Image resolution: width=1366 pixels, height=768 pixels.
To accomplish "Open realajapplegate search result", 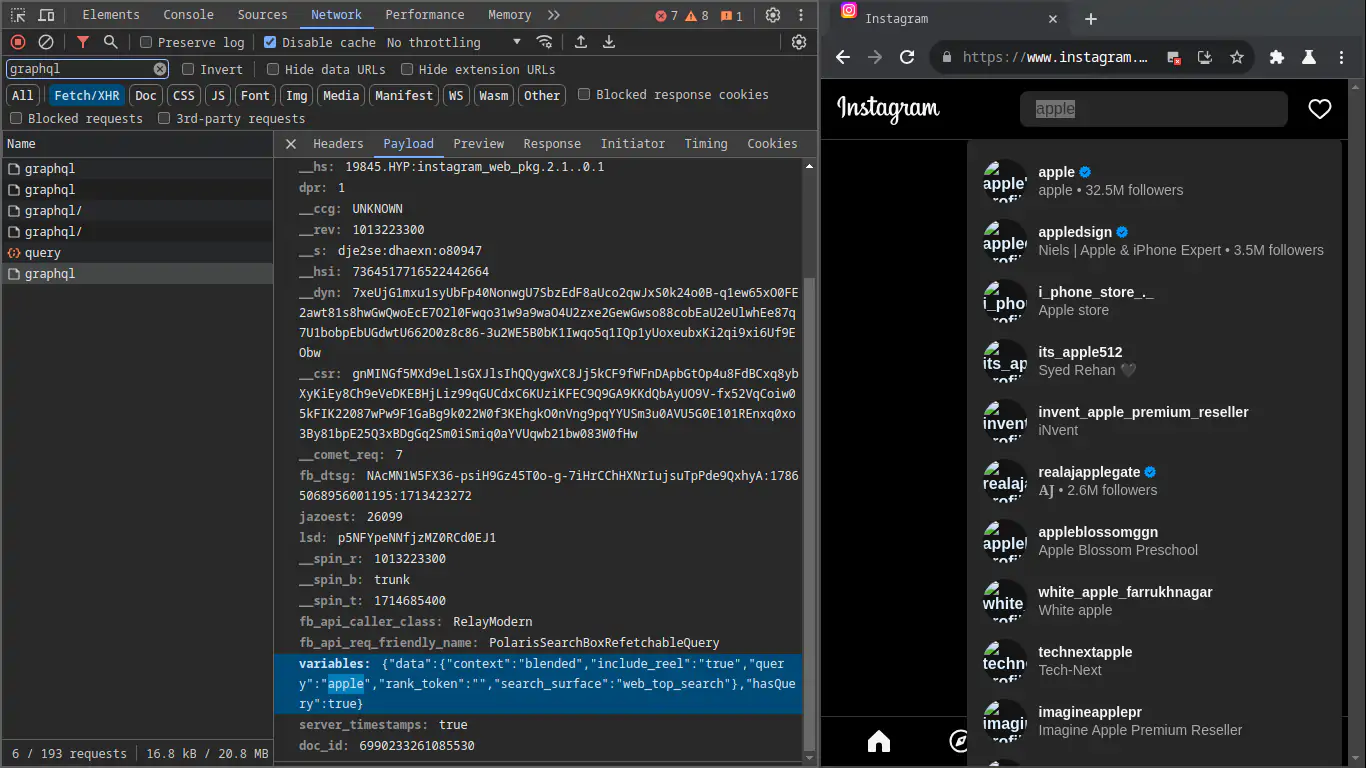I will click(x=1154, y=481).
